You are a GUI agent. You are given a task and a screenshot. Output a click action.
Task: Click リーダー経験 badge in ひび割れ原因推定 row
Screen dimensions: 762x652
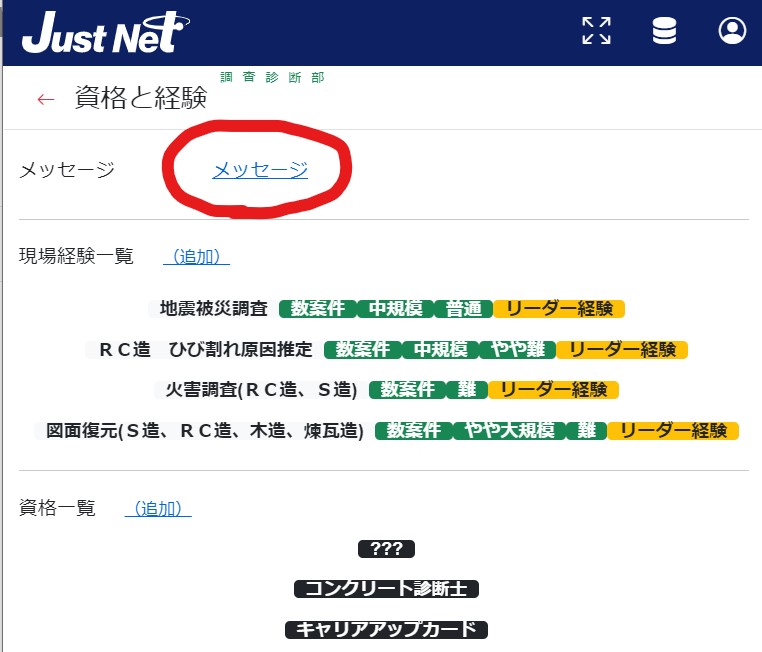622,349
